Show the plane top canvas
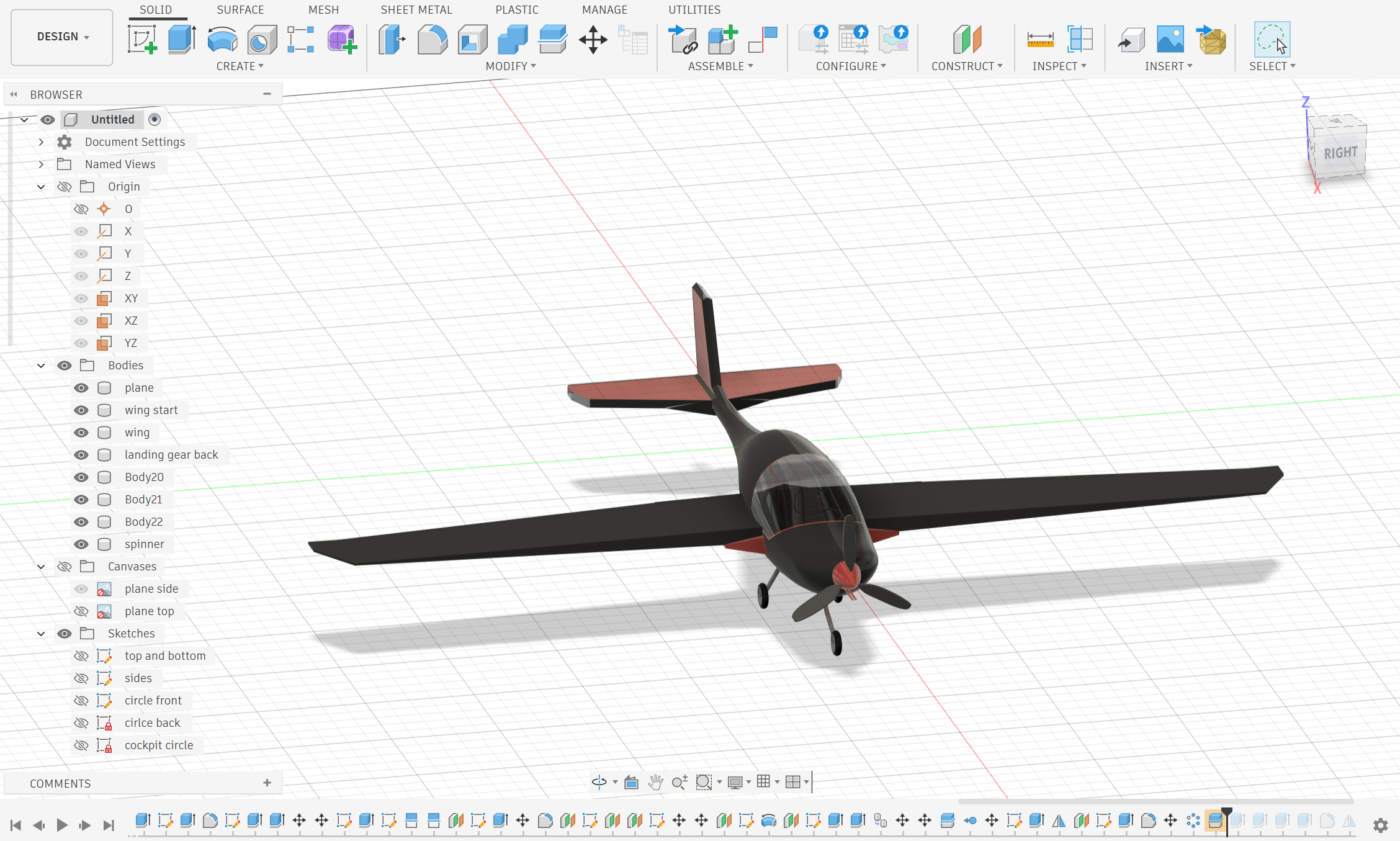1400x841 pixels. (x=81, y=611)
